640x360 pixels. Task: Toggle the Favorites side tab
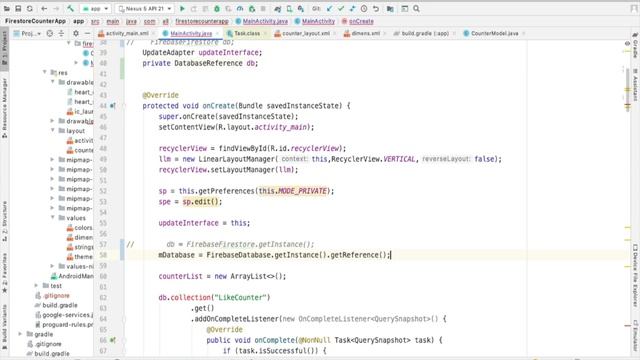coord(4,272)
